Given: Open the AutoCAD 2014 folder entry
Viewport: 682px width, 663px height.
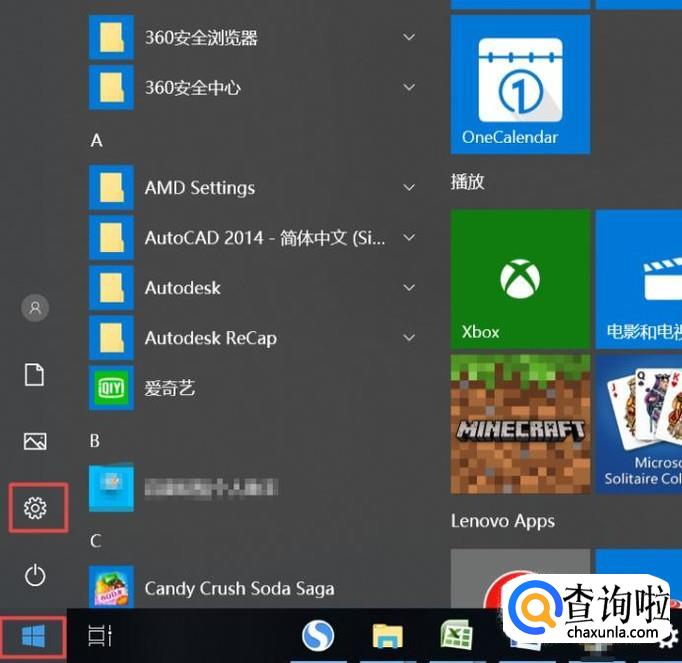Looking at the screenshot, I should (x=254, y=238).
